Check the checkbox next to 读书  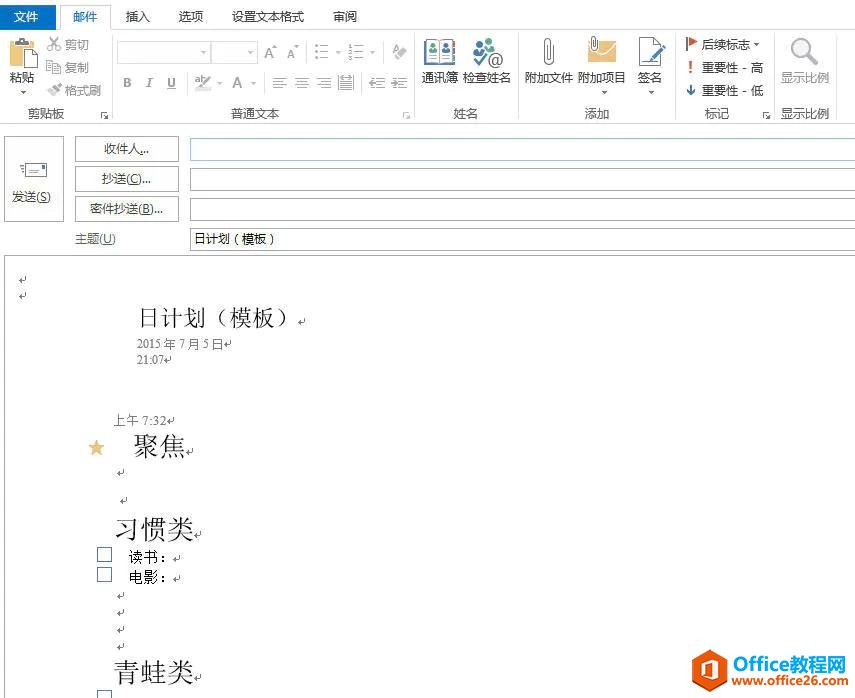point(104,553)
